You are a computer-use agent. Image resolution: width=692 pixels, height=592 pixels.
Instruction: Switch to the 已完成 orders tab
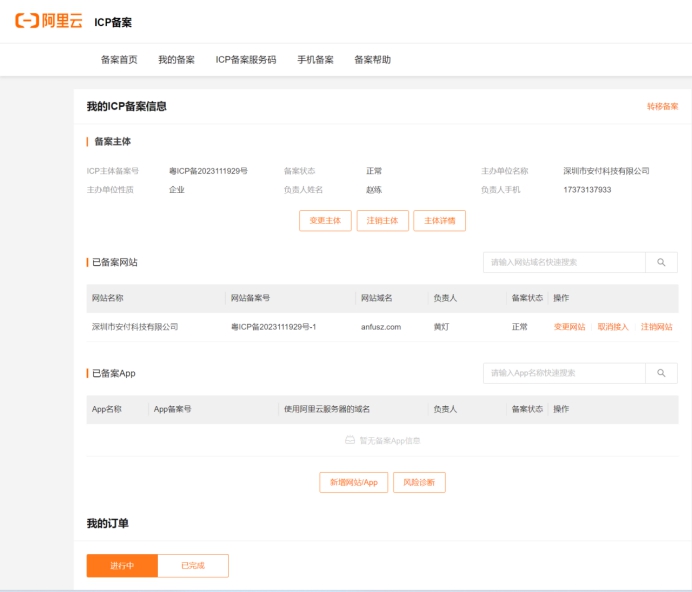click(193, 566)
